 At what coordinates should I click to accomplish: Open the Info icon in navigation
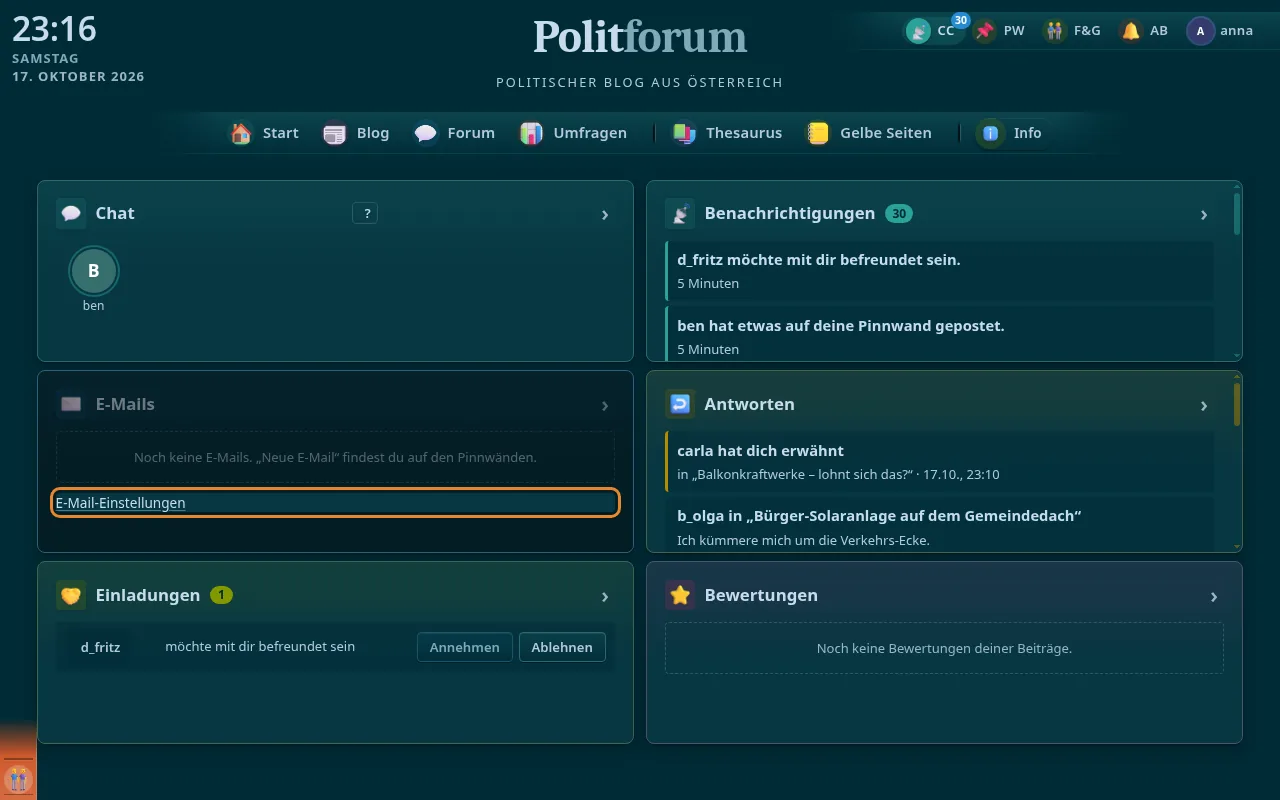click(991, 133)
